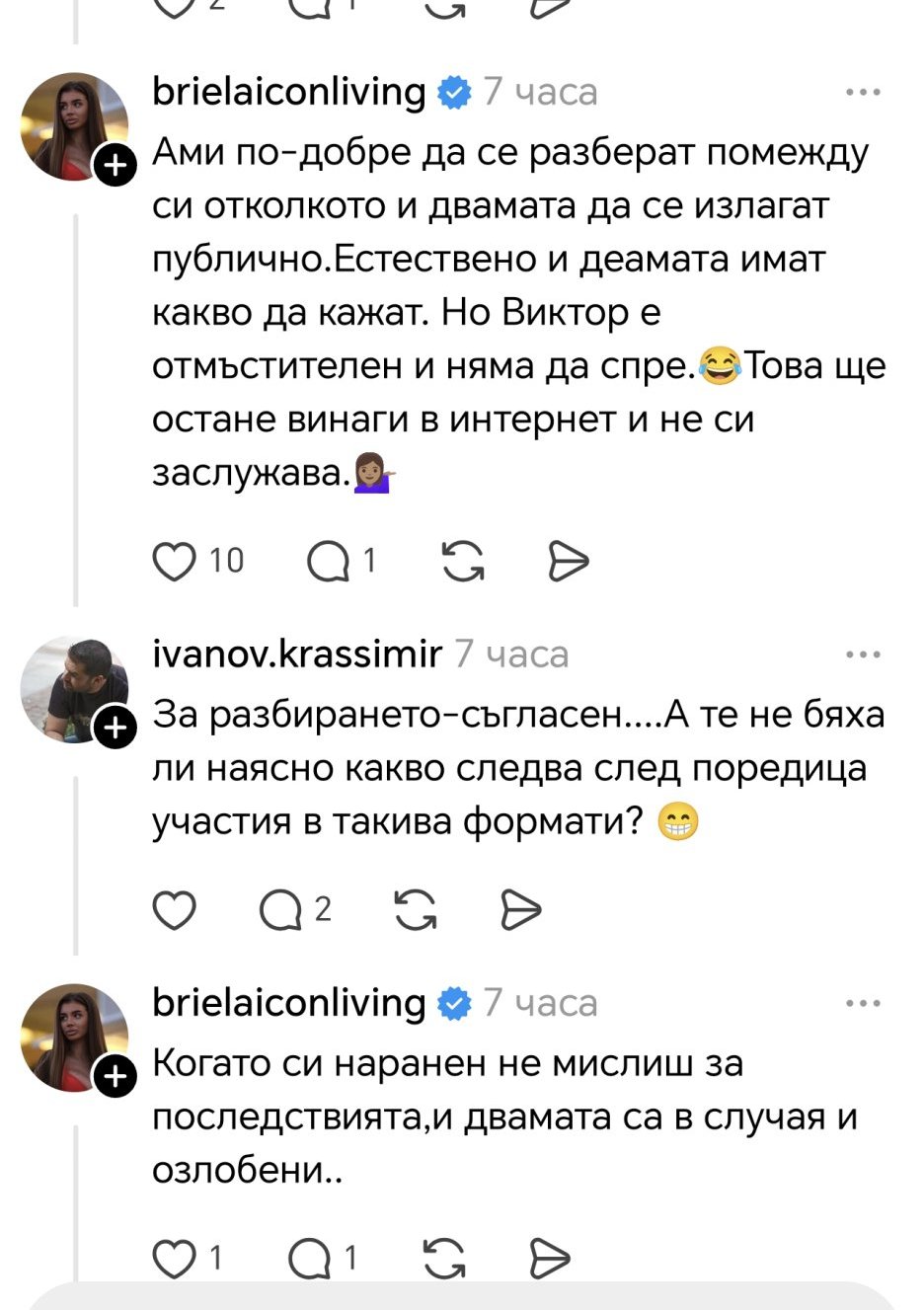This screenshot has width=924, height=1310.
Task: Repost brielaiconliving's comment with 10 likes
Action: coord(462,562)
